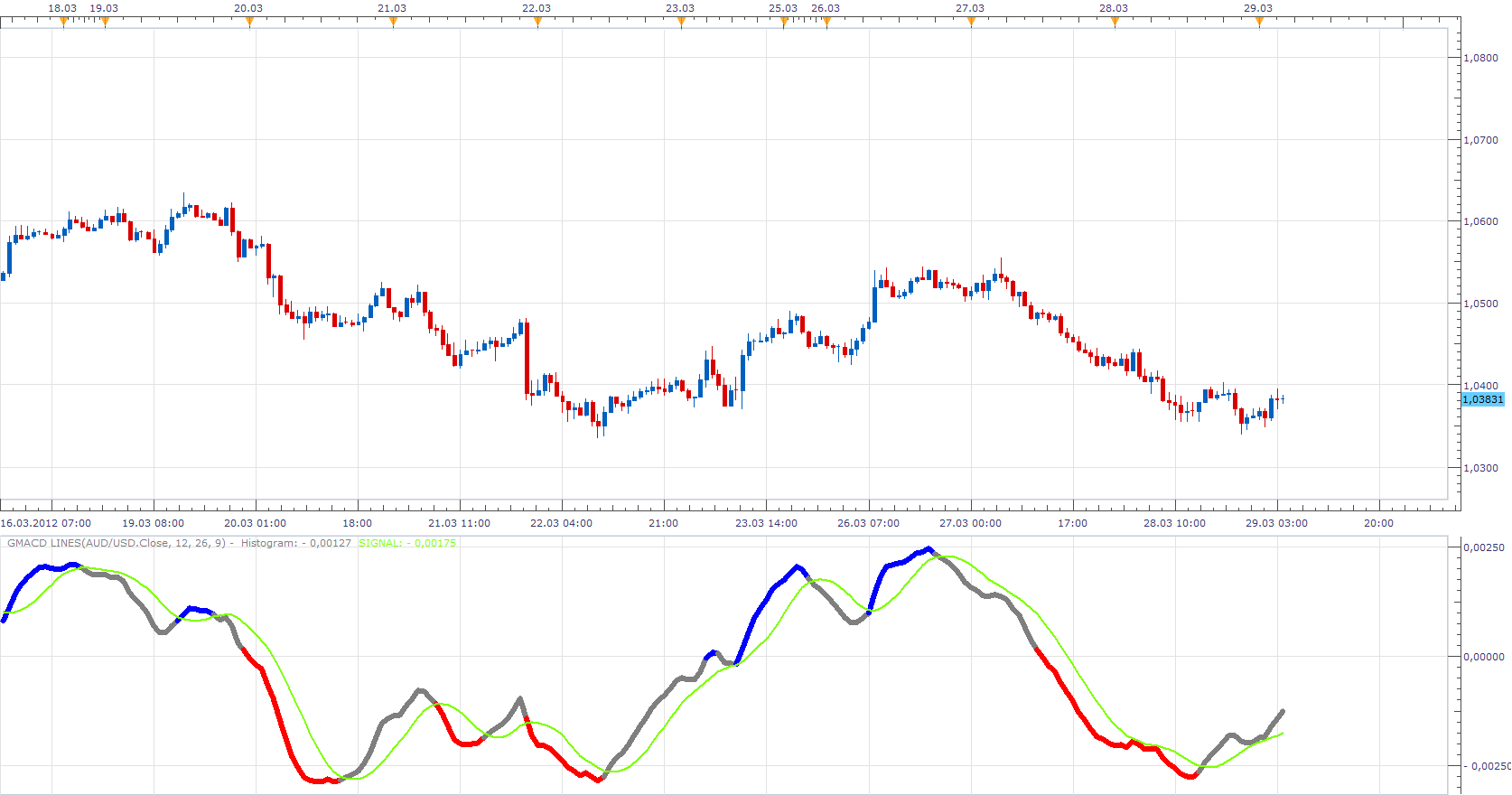The height and width of the screenshot is (795, 1512).
Task: Click the 16.03.2012 07:00 time label
Action: pyautogui.click(x=46, y=523)
